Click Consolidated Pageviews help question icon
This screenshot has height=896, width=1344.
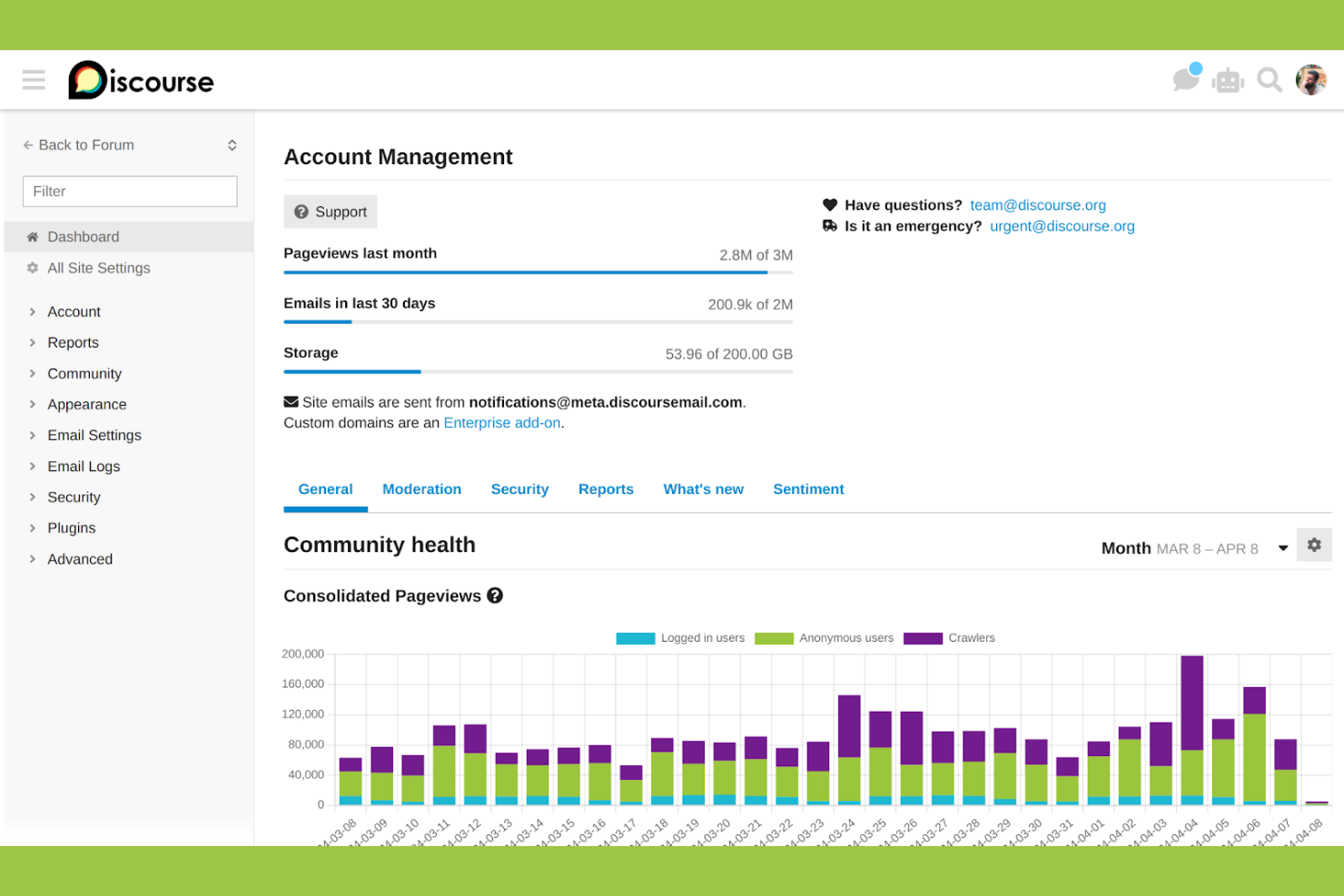coord(495,596)
